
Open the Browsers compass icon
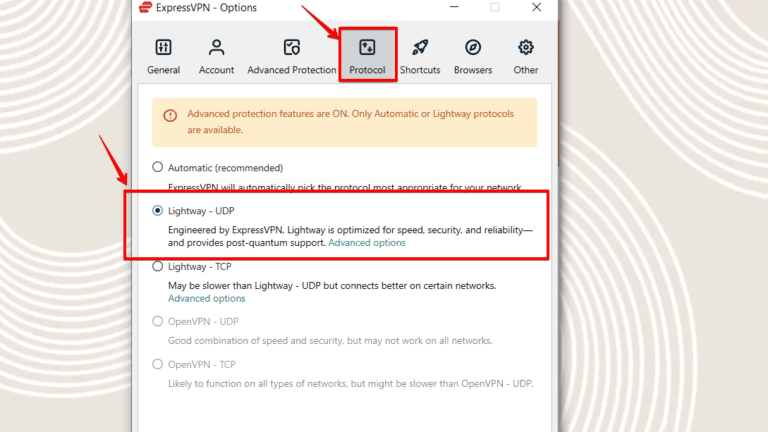tap(473, 48)
